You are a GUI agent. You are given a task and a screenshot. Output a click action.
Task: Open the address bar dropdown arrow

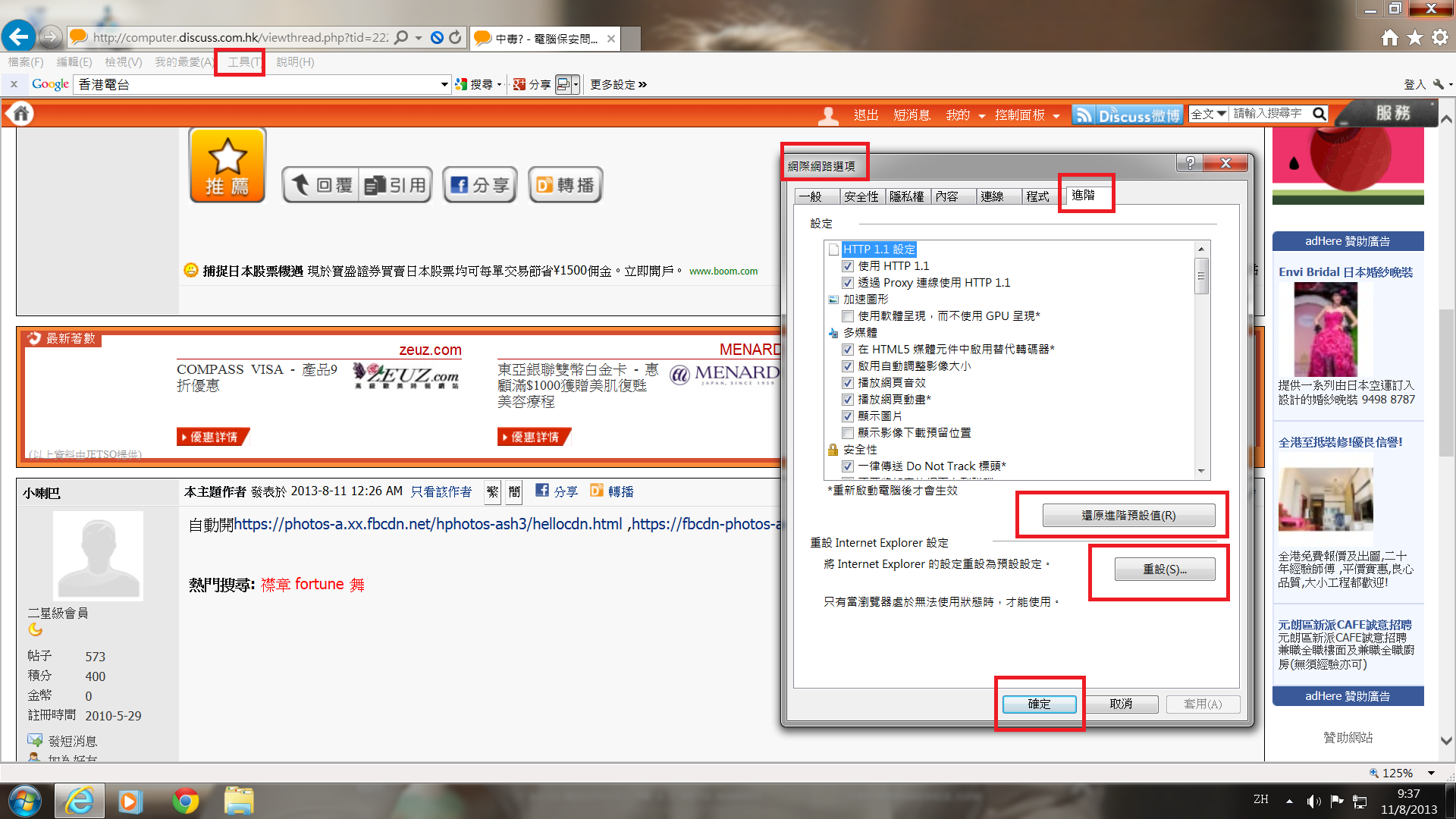(419, 37)
